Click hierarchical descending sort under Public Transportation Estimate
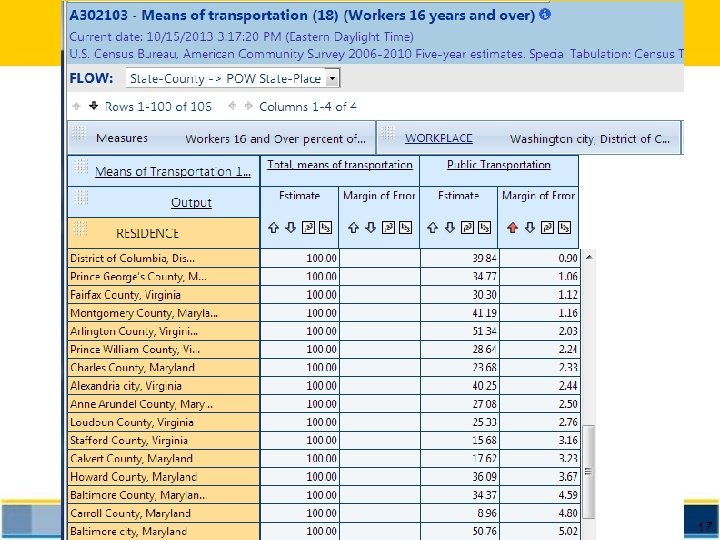Viewport: 720px width, 540px height. tap(484, 228)
